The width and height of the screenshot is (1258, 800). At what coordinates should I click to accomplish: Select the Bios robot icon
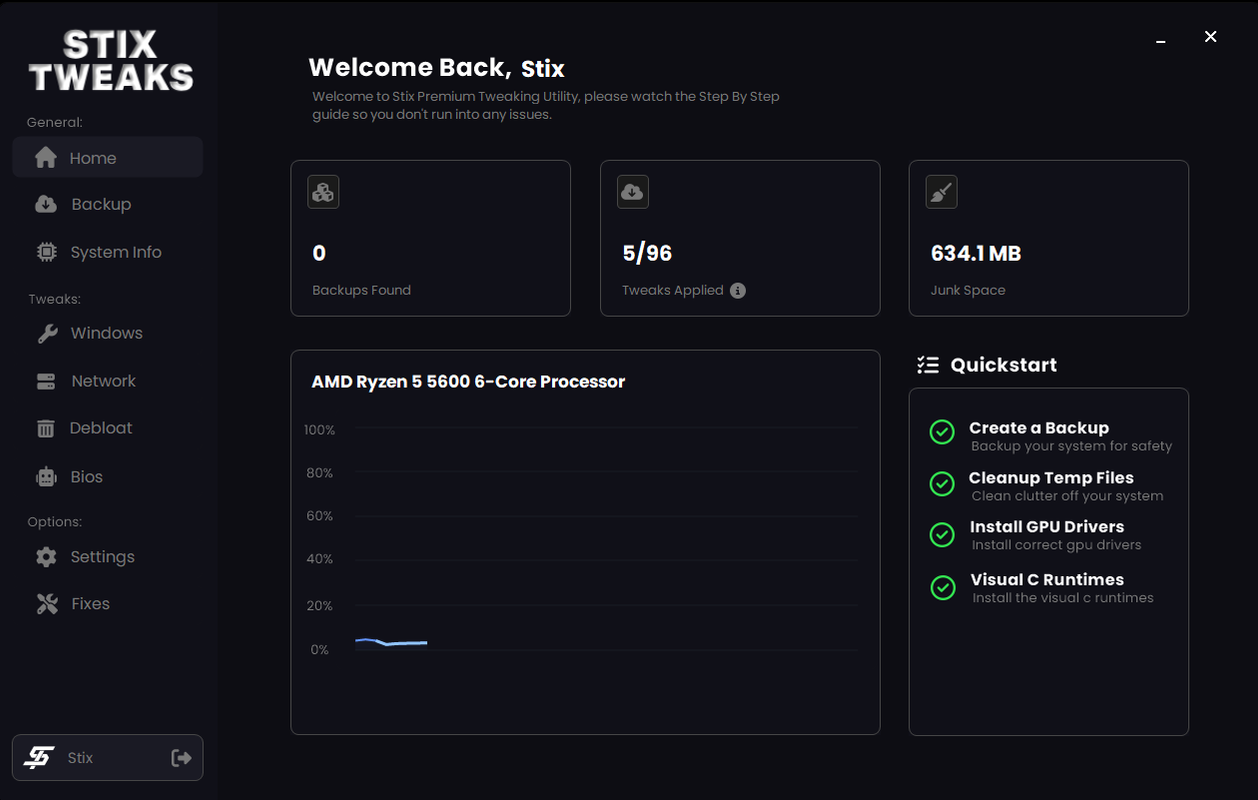click(46, 476)
